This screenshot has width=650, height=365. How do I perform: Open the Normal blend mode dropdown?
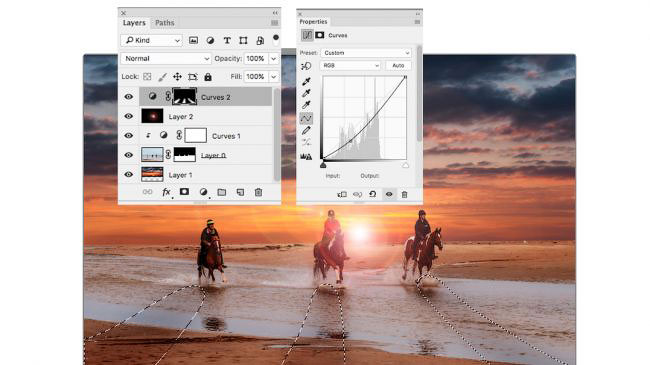pos(166,58)
